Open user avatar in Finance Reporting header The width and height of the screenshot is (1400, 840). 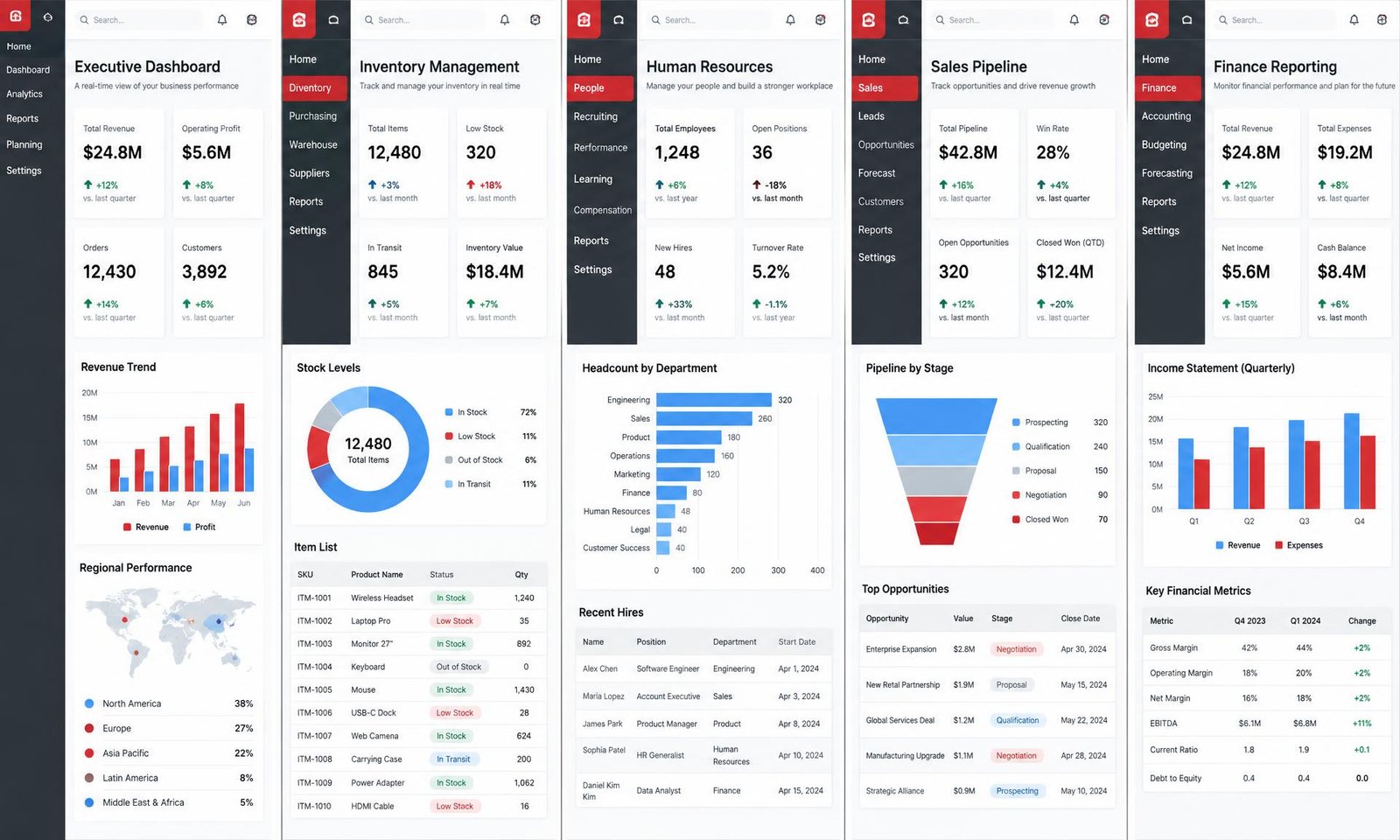point(1382,19)
